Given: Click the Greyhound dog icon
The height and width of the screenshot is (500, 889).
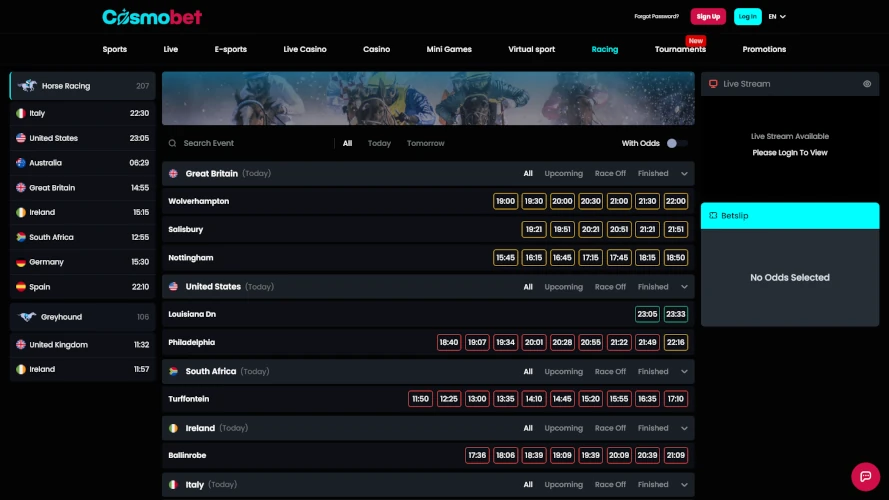Looking at the screenshot, I should [x=27, y=316].
